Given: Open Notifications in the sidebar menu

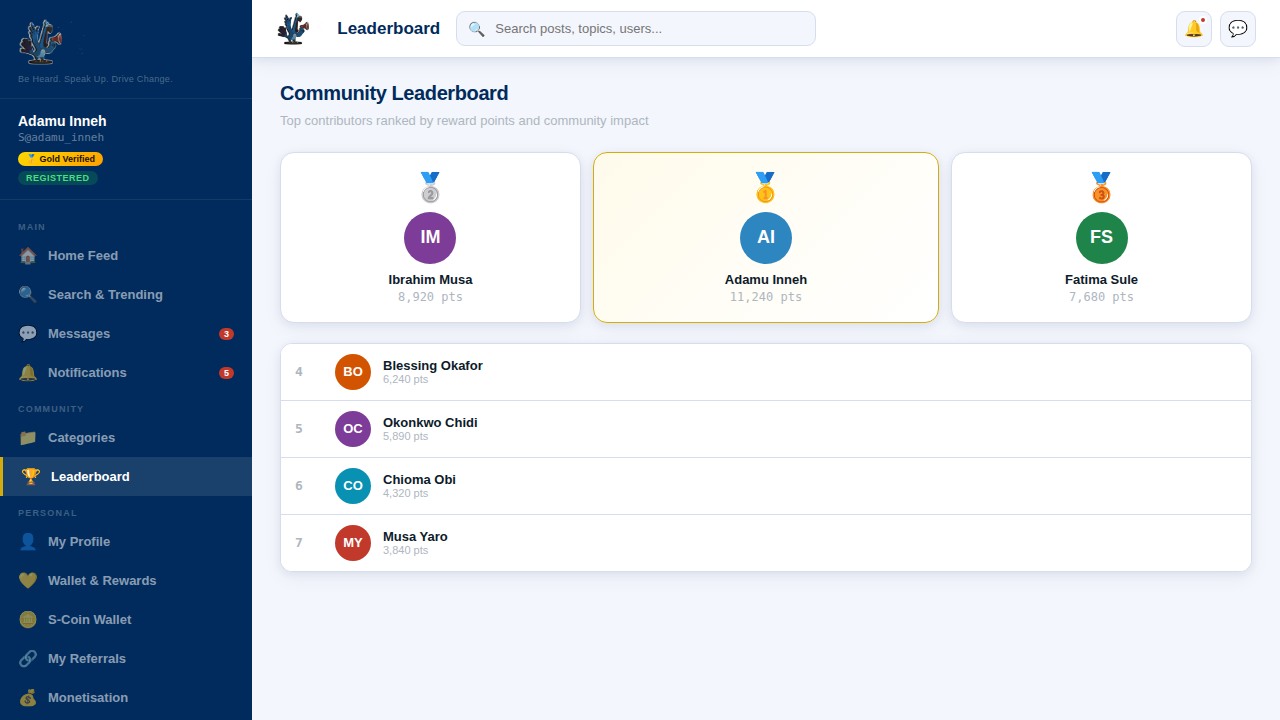Looking at the screenshot, I should coord(126,373).
